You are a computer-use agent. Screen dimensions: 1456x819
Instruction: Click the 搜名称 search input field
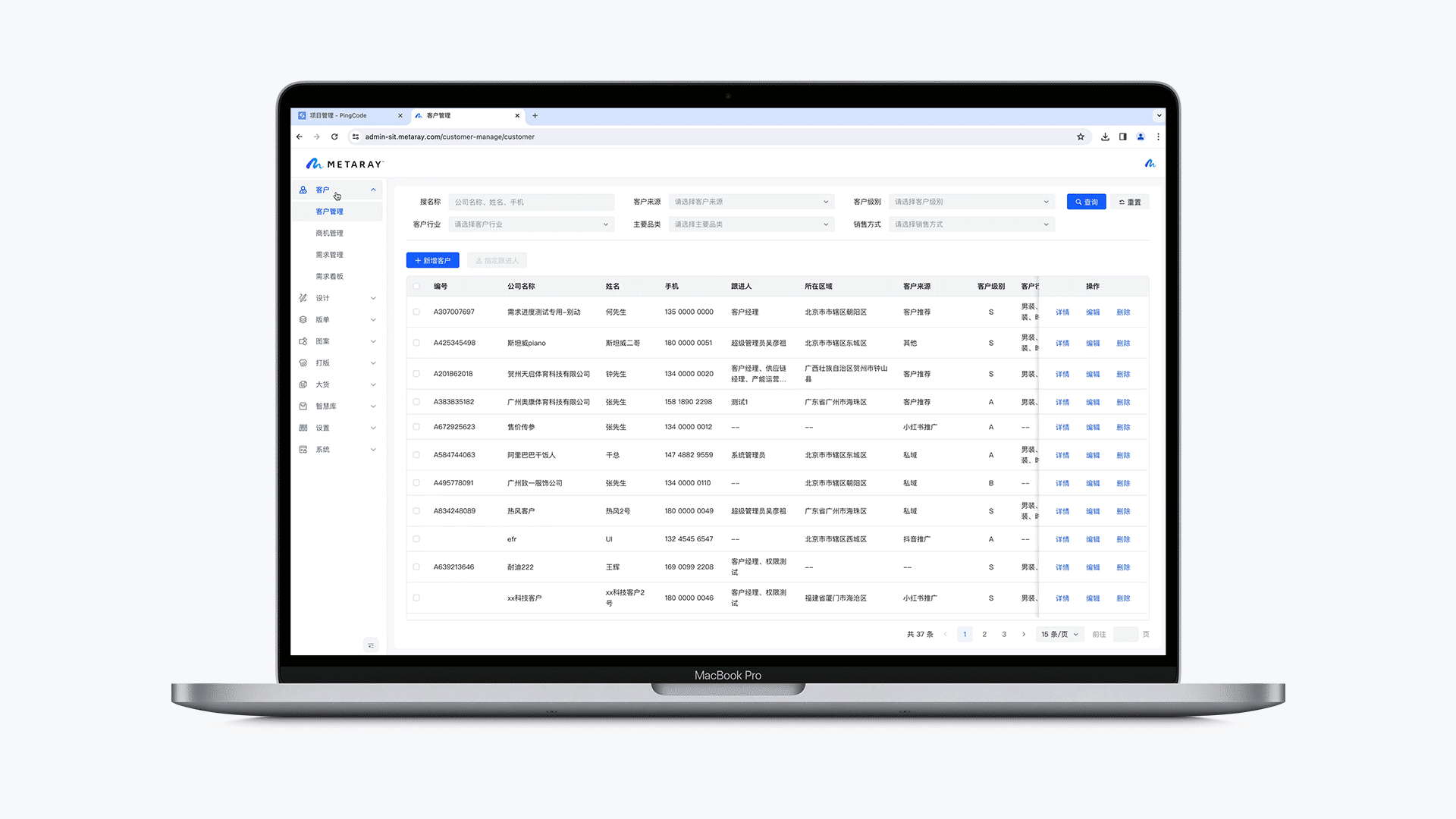531,202
